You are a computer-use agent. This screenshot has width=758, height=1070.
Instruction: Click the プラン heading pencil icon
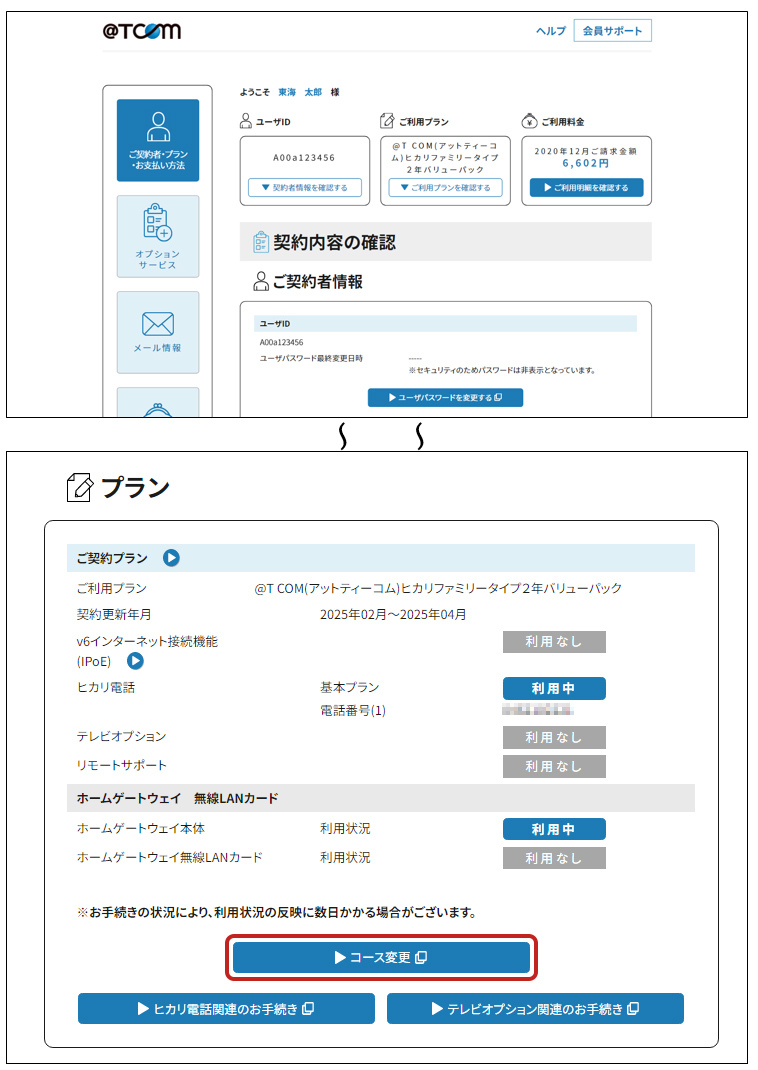(80, 487)
